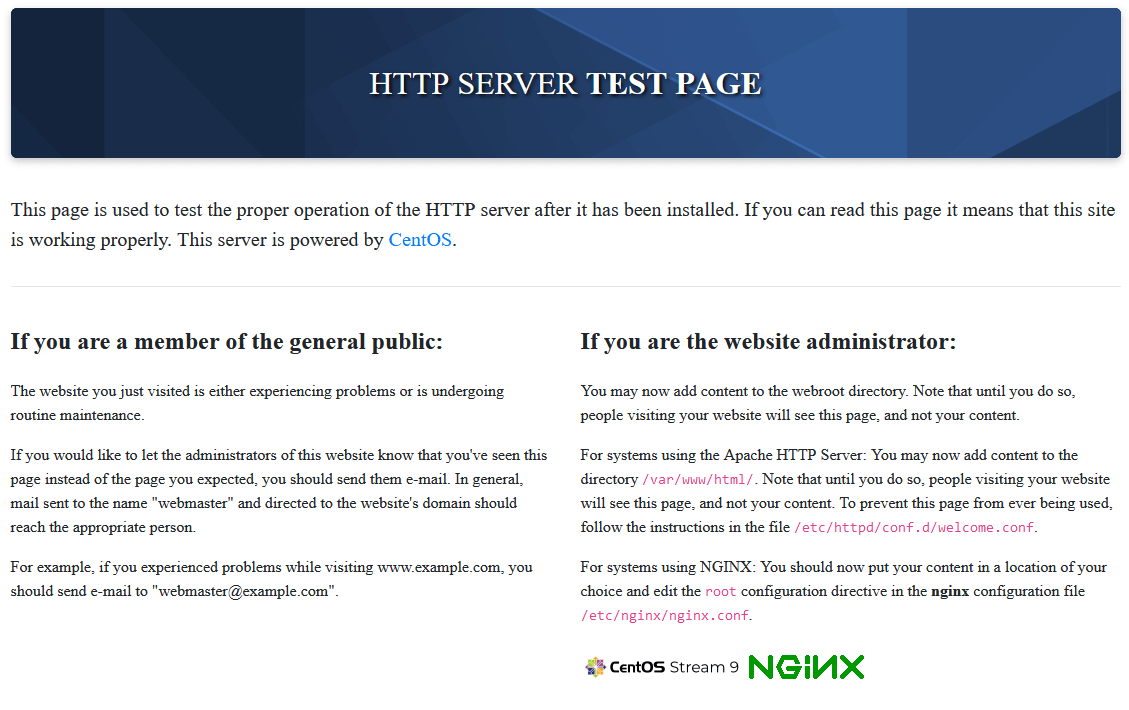This screenshot has width=1129, height=710.
Task: Click the Apache HTTP Server text
Action: 793,455
